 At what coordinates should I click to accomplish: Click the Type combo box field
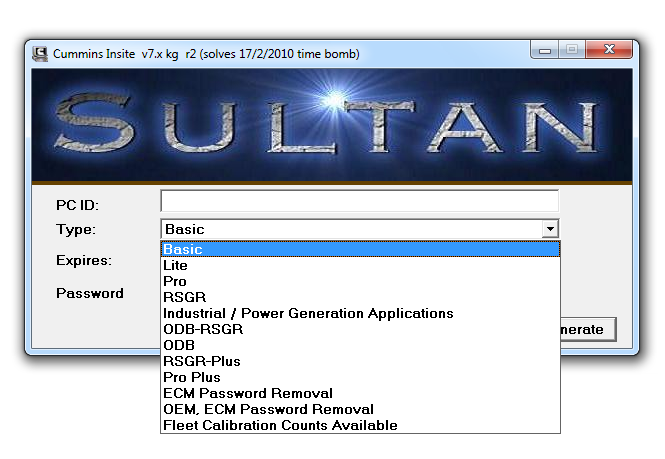tap(350, 229)
